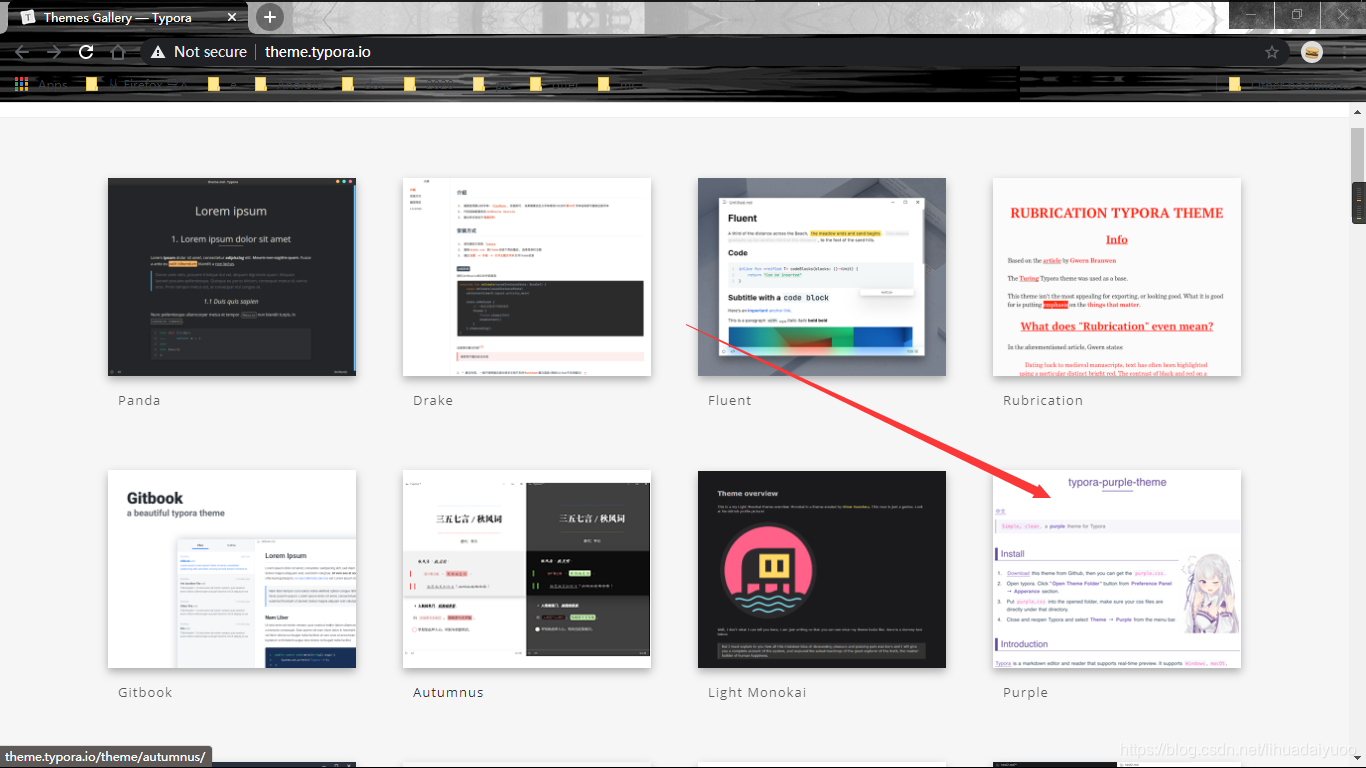Open the Panda theme preview
This screenshot has height=768, width=1366.
coord(232,277)
